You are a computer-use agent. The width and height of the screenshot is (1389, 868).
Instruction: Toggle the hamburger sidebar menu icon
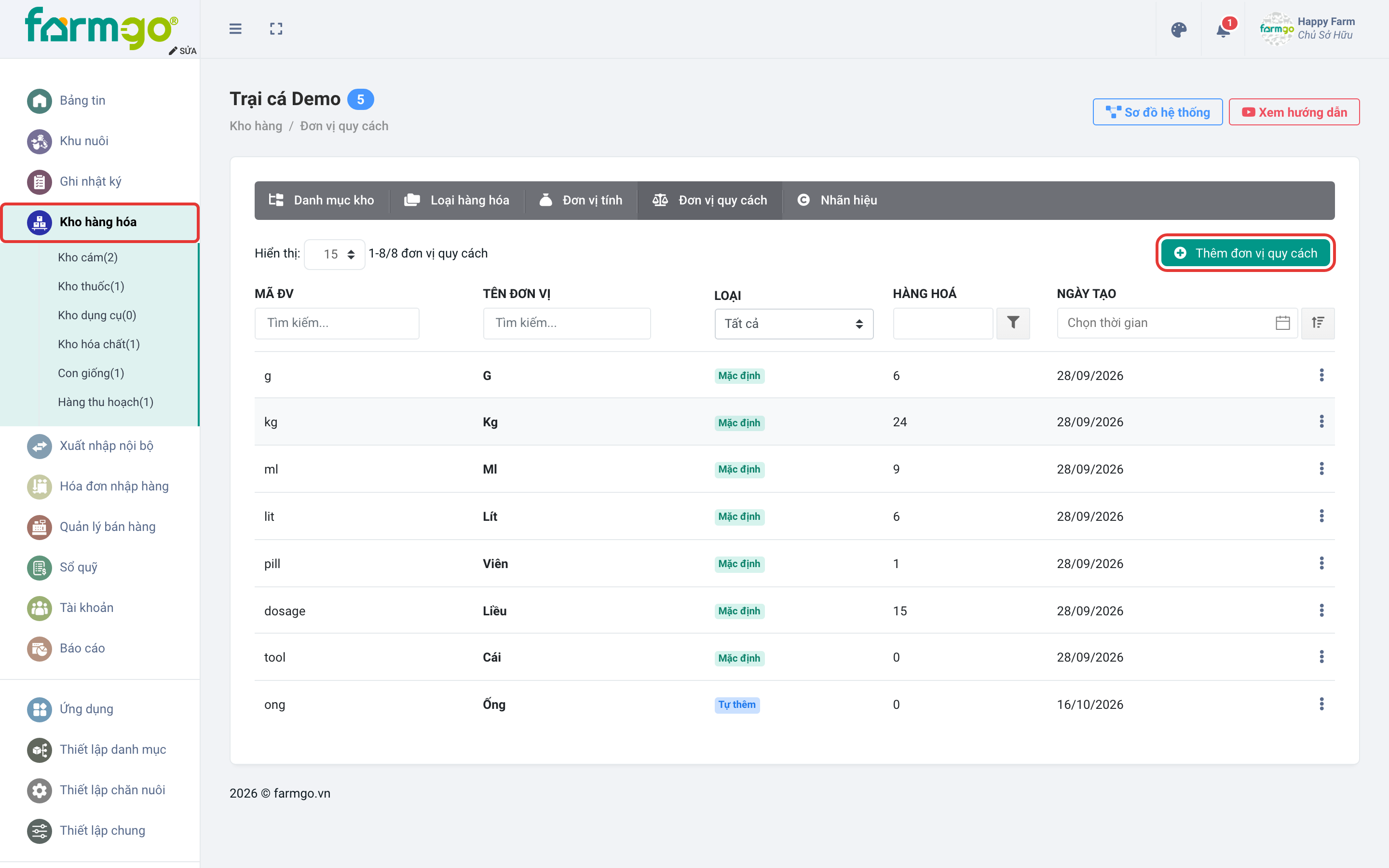[x=235, y=29]
